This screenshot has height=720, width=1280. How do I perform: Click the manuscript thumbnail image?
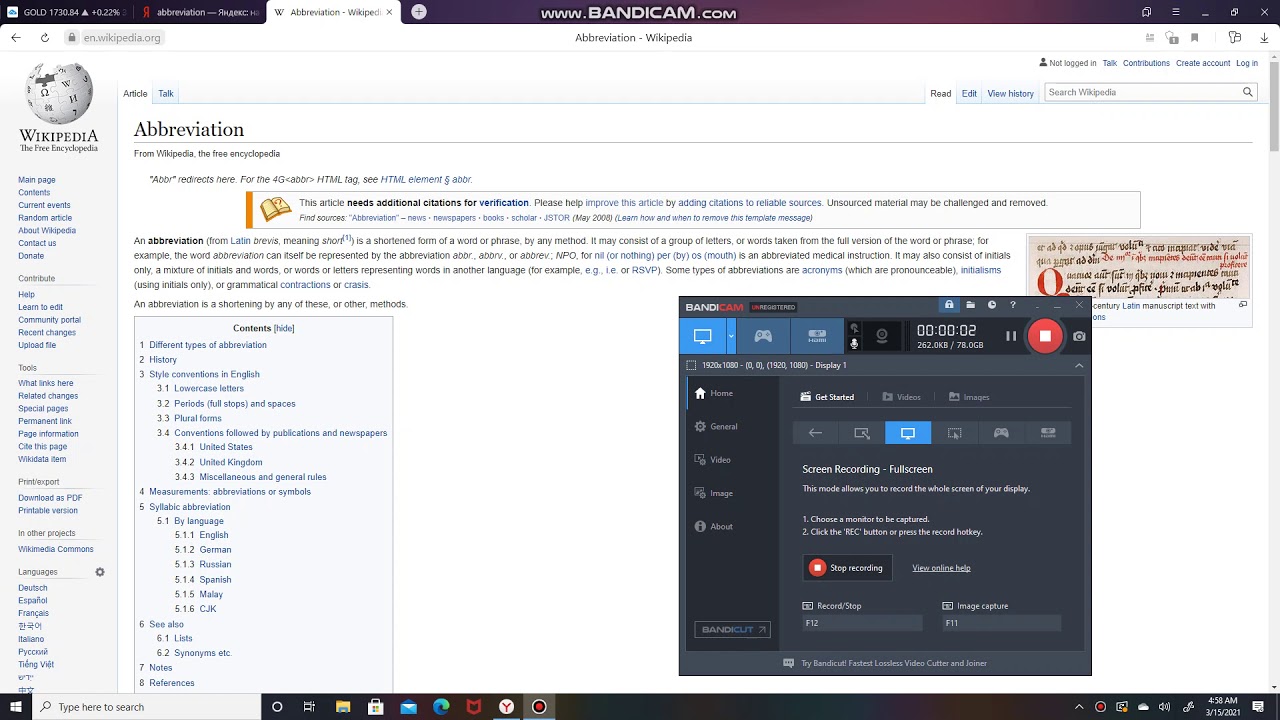point(1139,268)
